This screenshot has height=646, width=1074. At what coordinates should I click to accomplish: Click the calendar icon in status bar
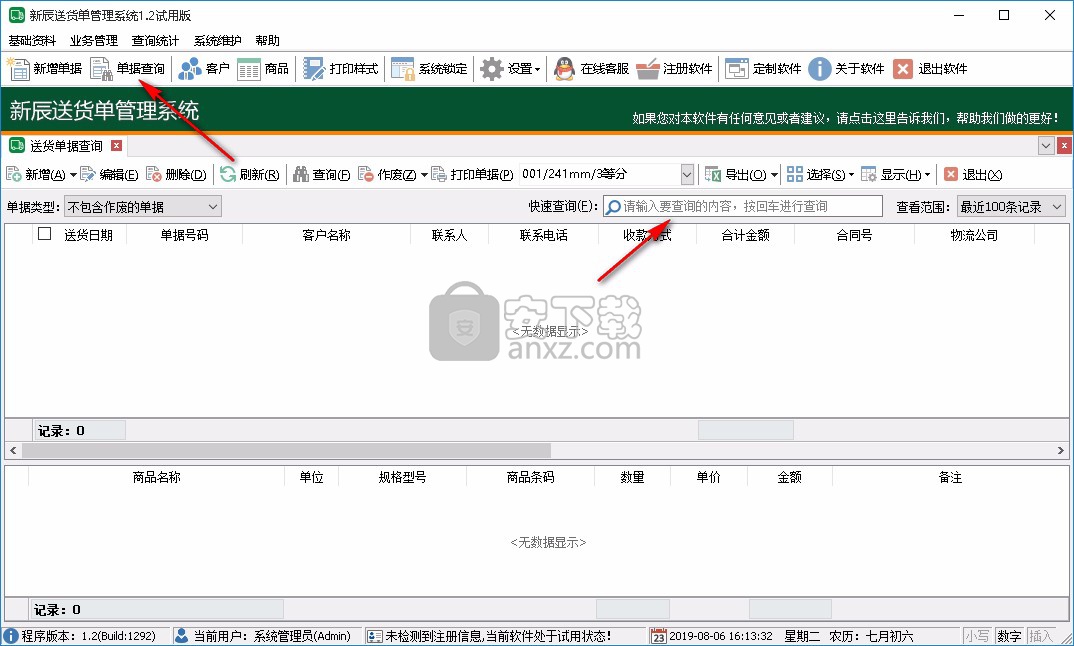pyautogui.click(x=658, y=636)
